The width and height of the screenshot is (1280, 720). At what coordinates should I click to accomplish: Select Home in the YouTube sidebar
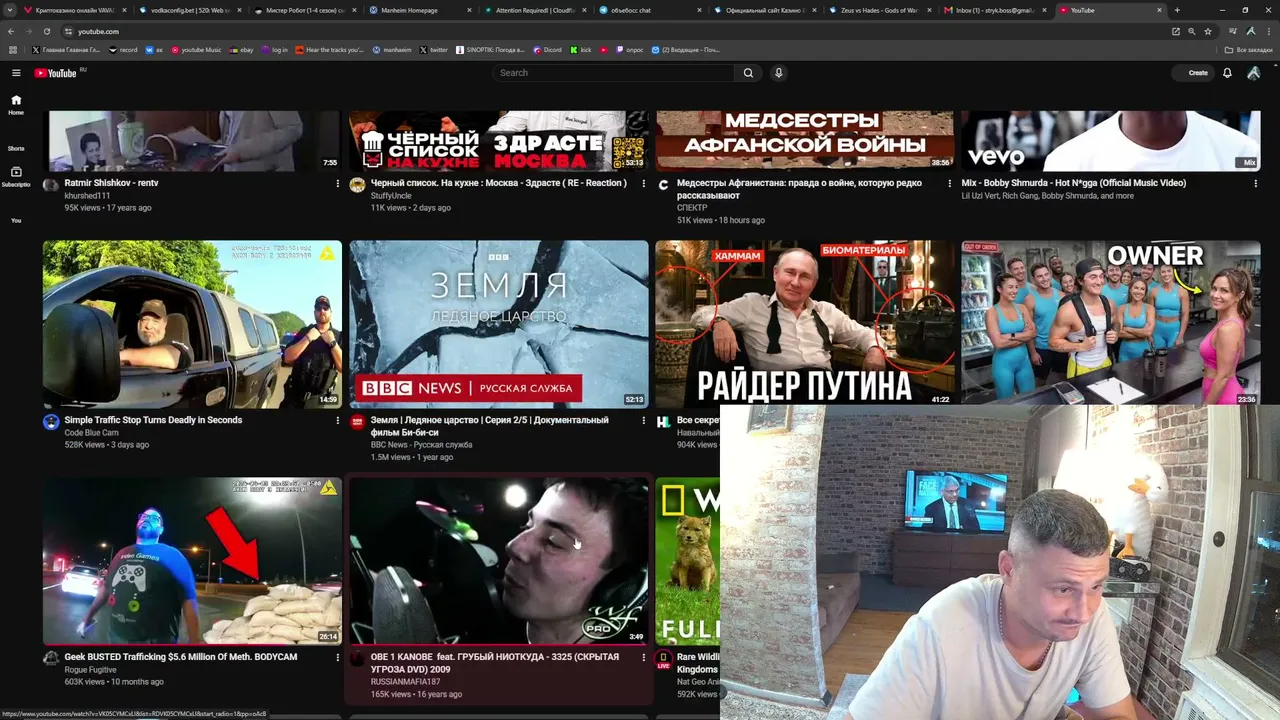pos(16,105)
